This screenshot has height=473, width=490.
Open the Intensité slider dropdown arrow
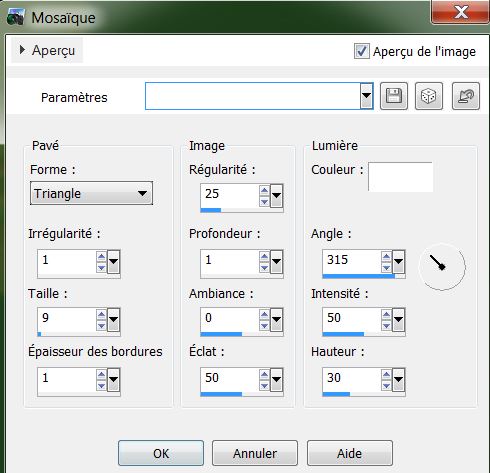tap(398, 319)
